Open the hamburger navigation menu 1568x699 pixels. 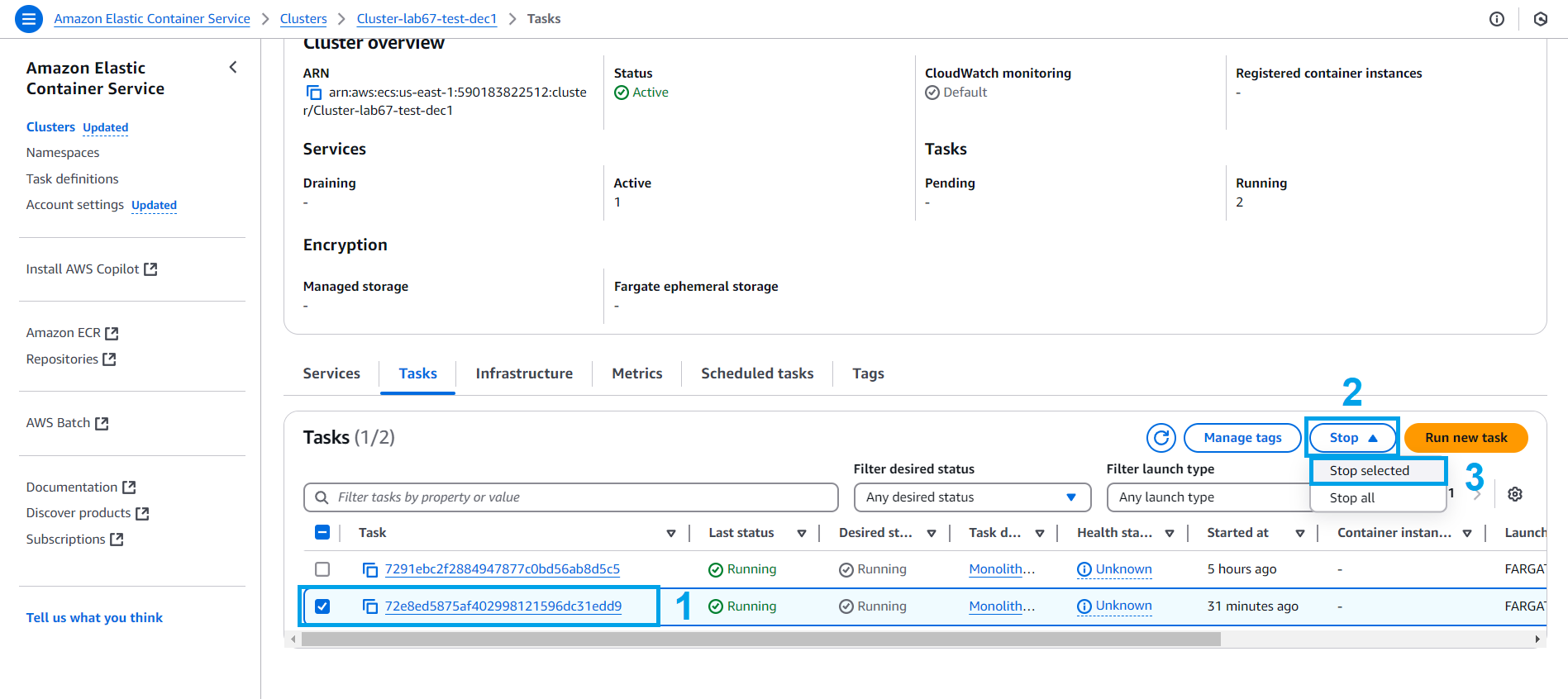coord(29,18)
